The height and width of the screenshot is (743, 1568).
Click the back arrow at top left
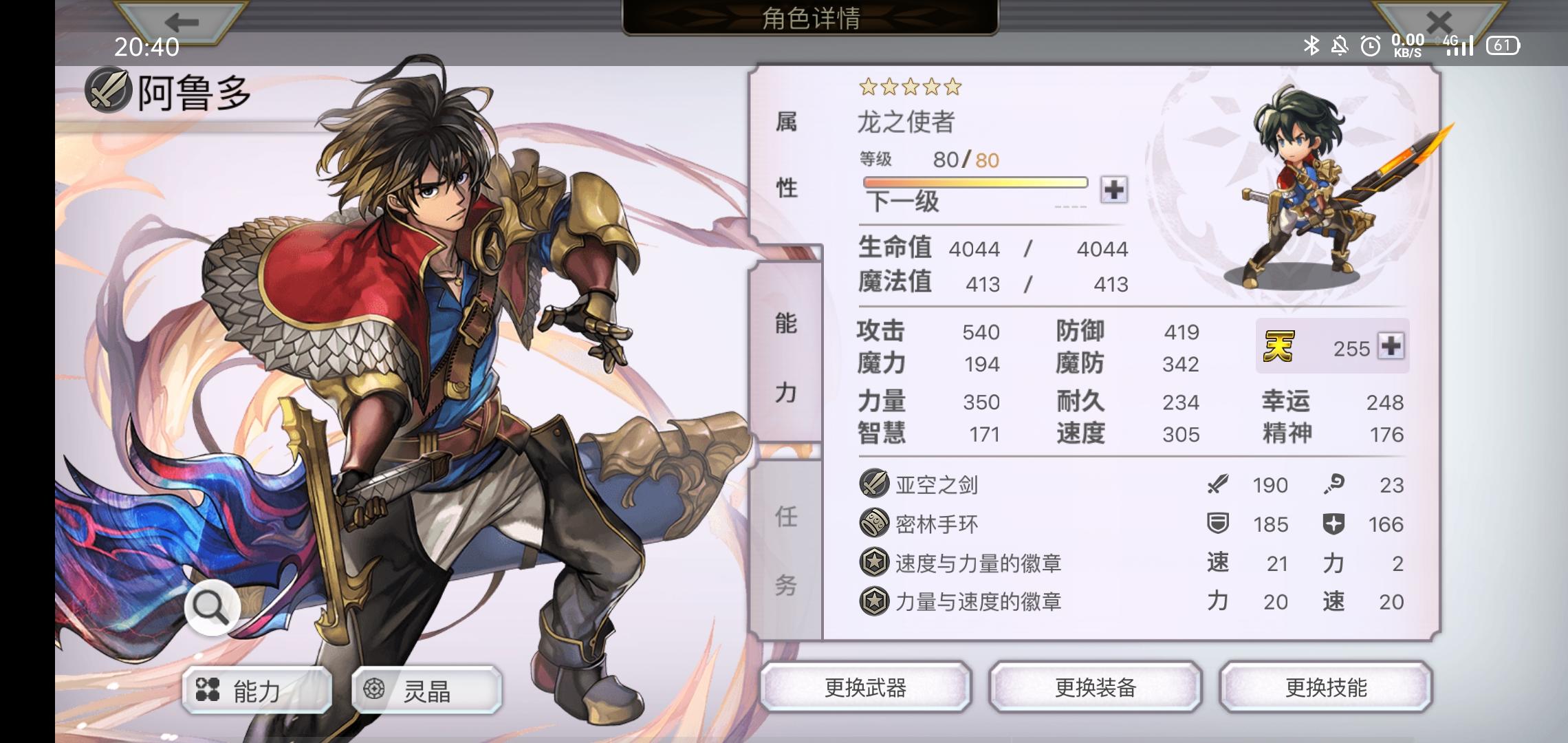coord(181,21)
